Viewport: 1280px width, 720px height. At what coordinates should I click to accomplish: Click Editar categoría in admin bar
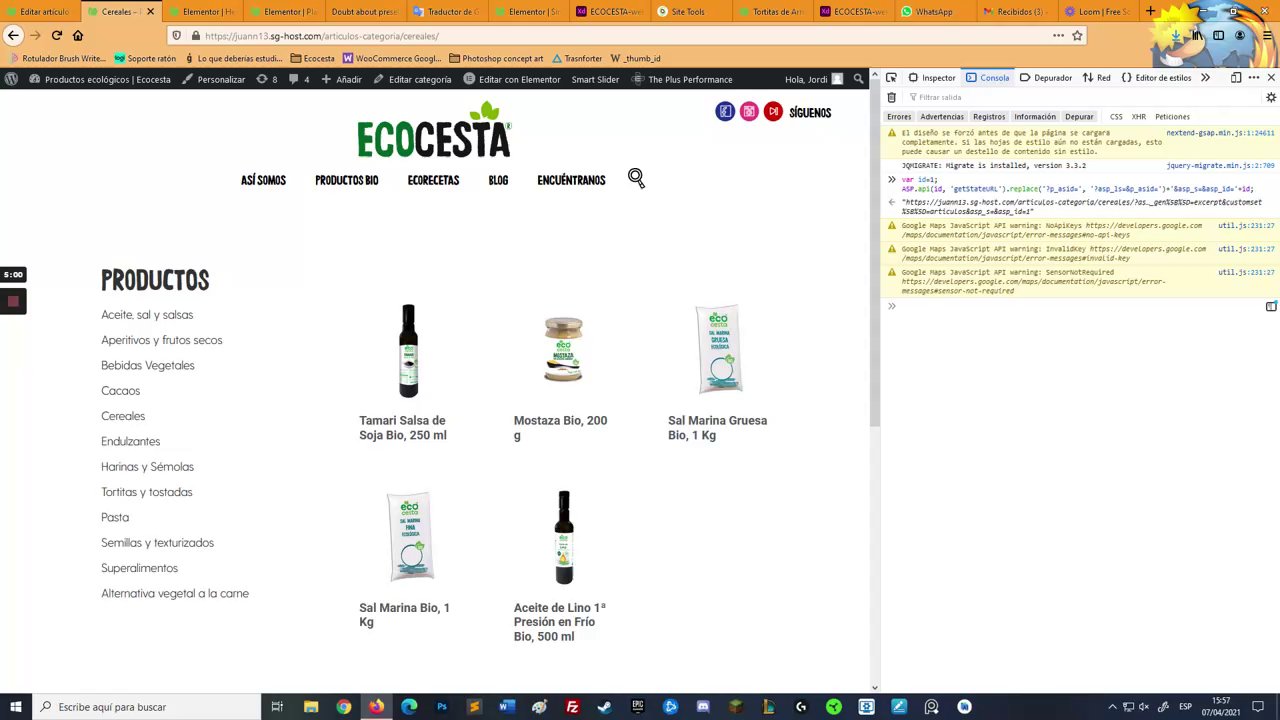point(412,79)
